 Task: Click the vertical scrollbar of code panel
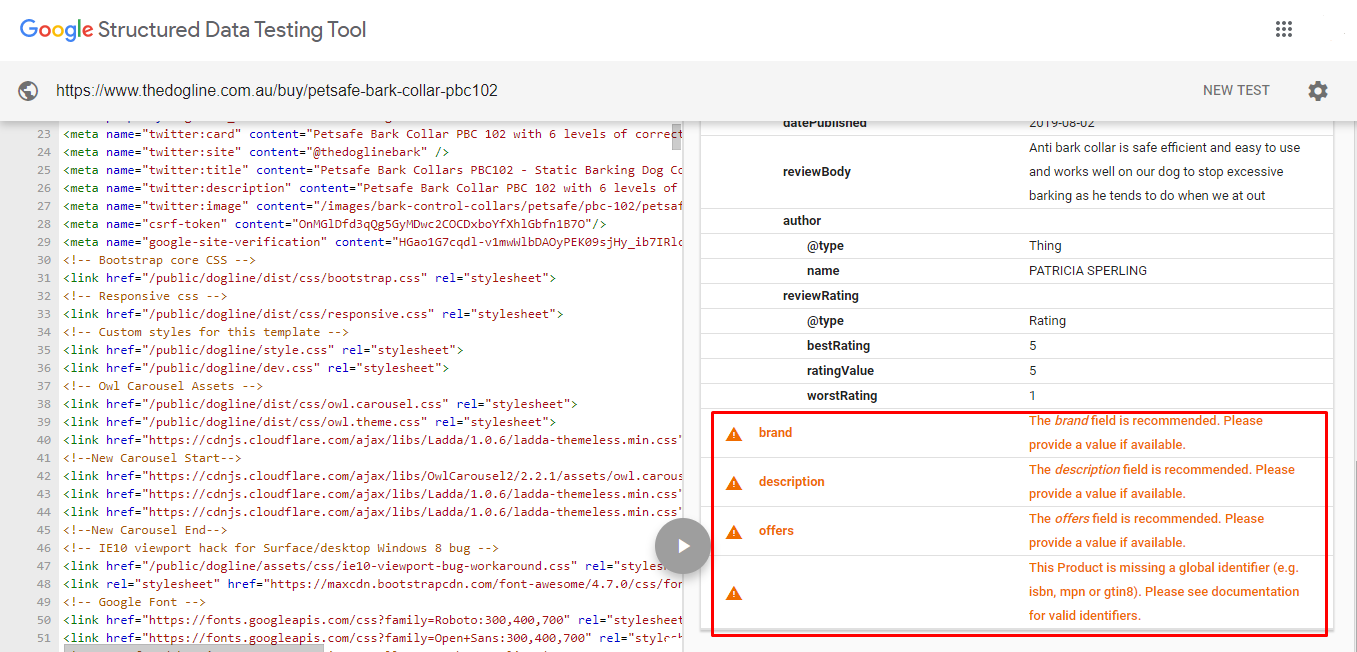[x=676, y=135]
